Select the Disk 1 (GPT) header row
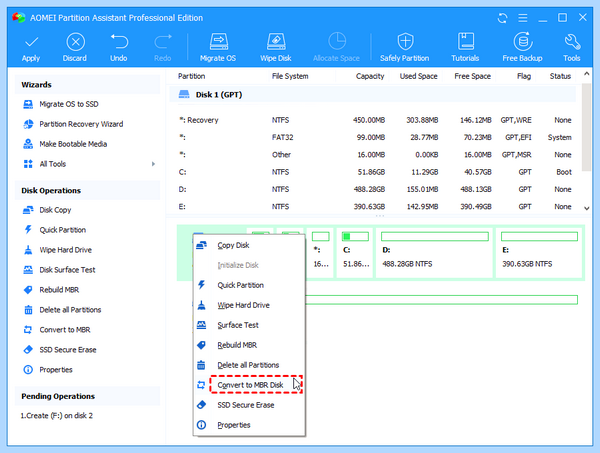Screen dimensions: 600x453 click(x=372, y=95)
